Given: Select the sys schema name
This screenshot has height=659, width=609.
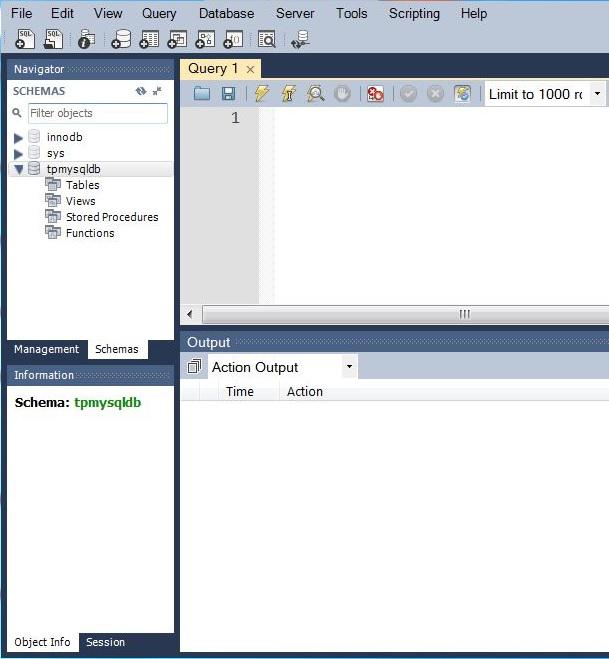Looking at the screenshot, I should coord(56,153).
